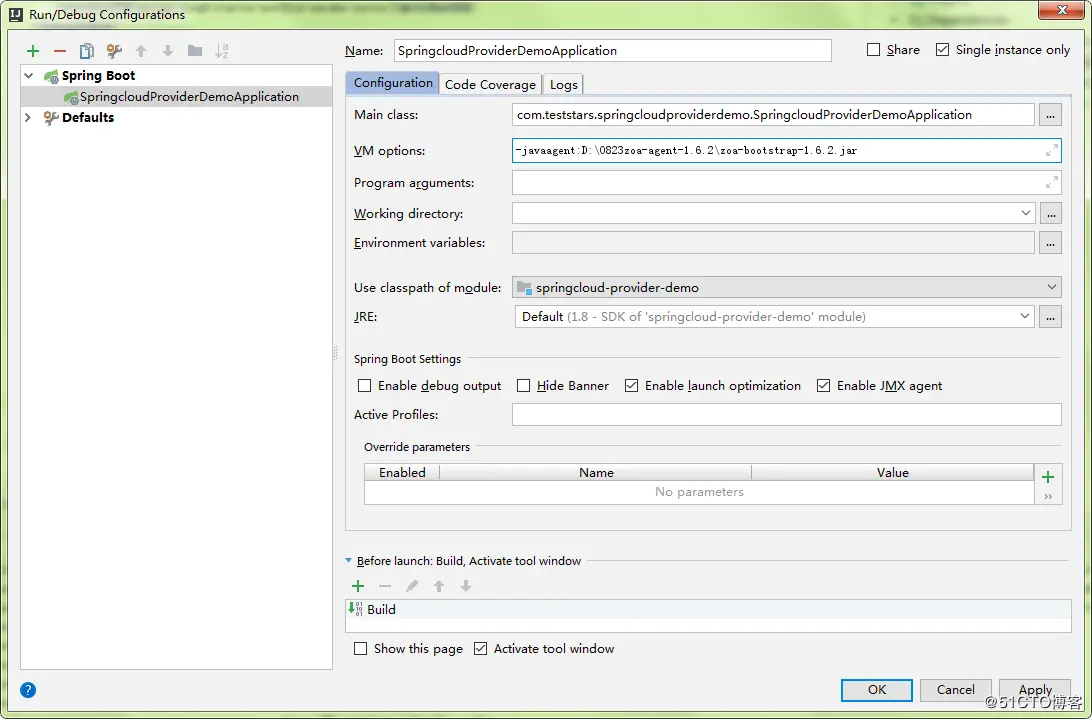Image resolution: width=1092 pixels, height=719 pixels.
Task: Collapse the Before launch section
Action: click(x=349, y=560)
